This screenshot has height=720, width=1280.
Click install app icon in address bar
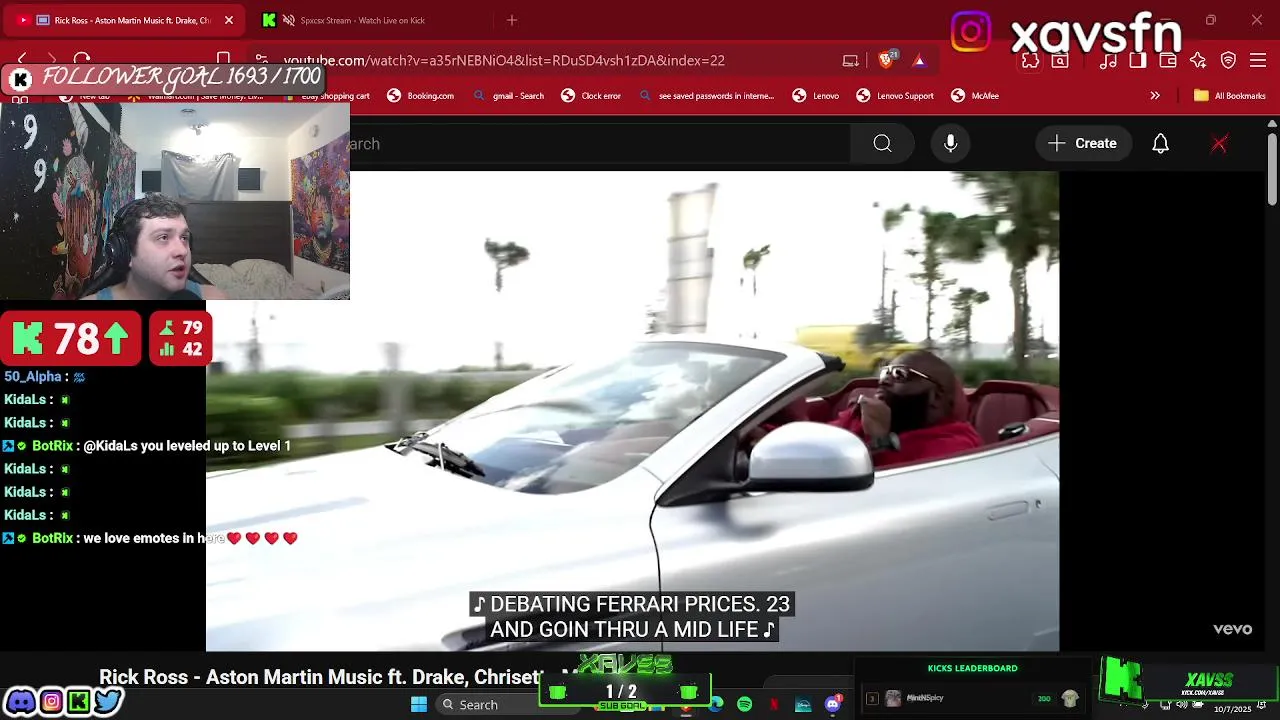[x=851, y=61]
